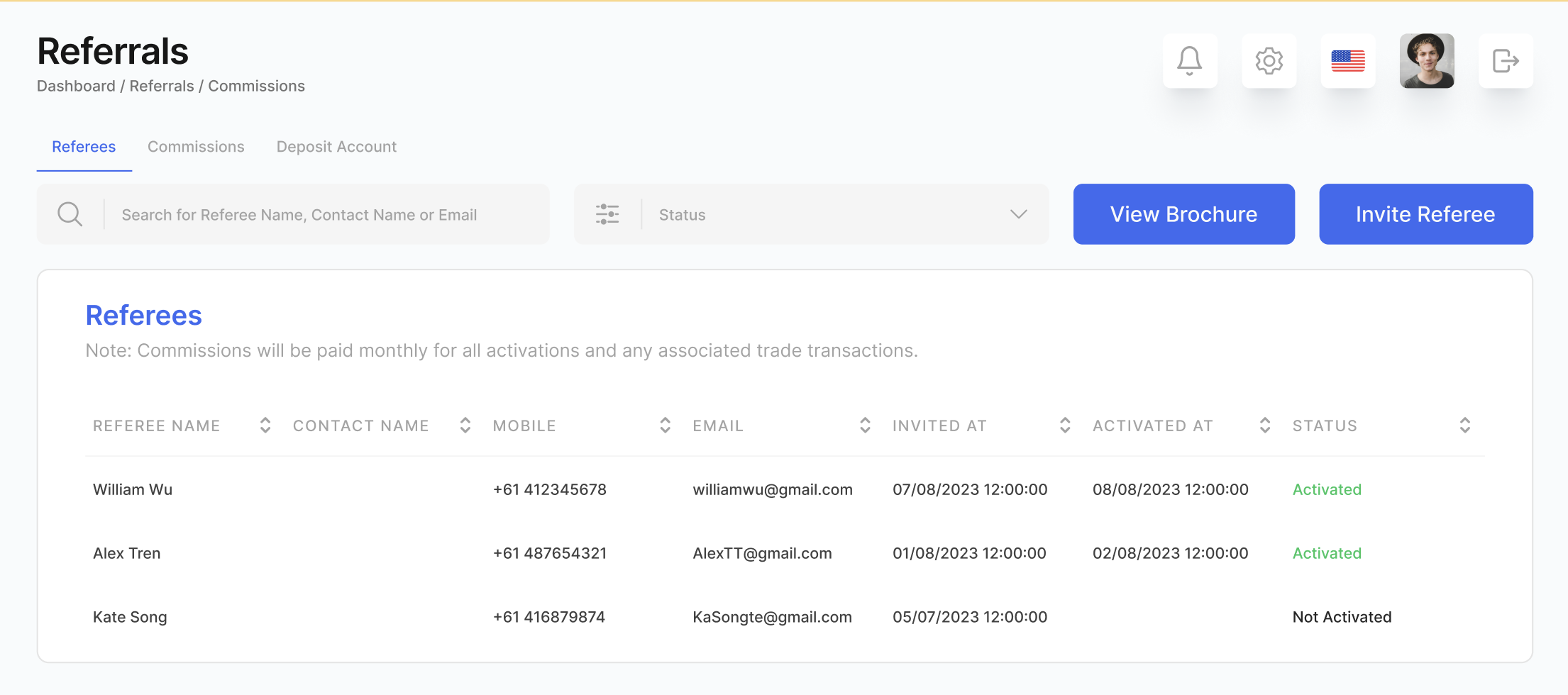Click invited date 05/07/2023 12:00:00
Viewport: 1568px width, 695px height.
pos(970,617)
